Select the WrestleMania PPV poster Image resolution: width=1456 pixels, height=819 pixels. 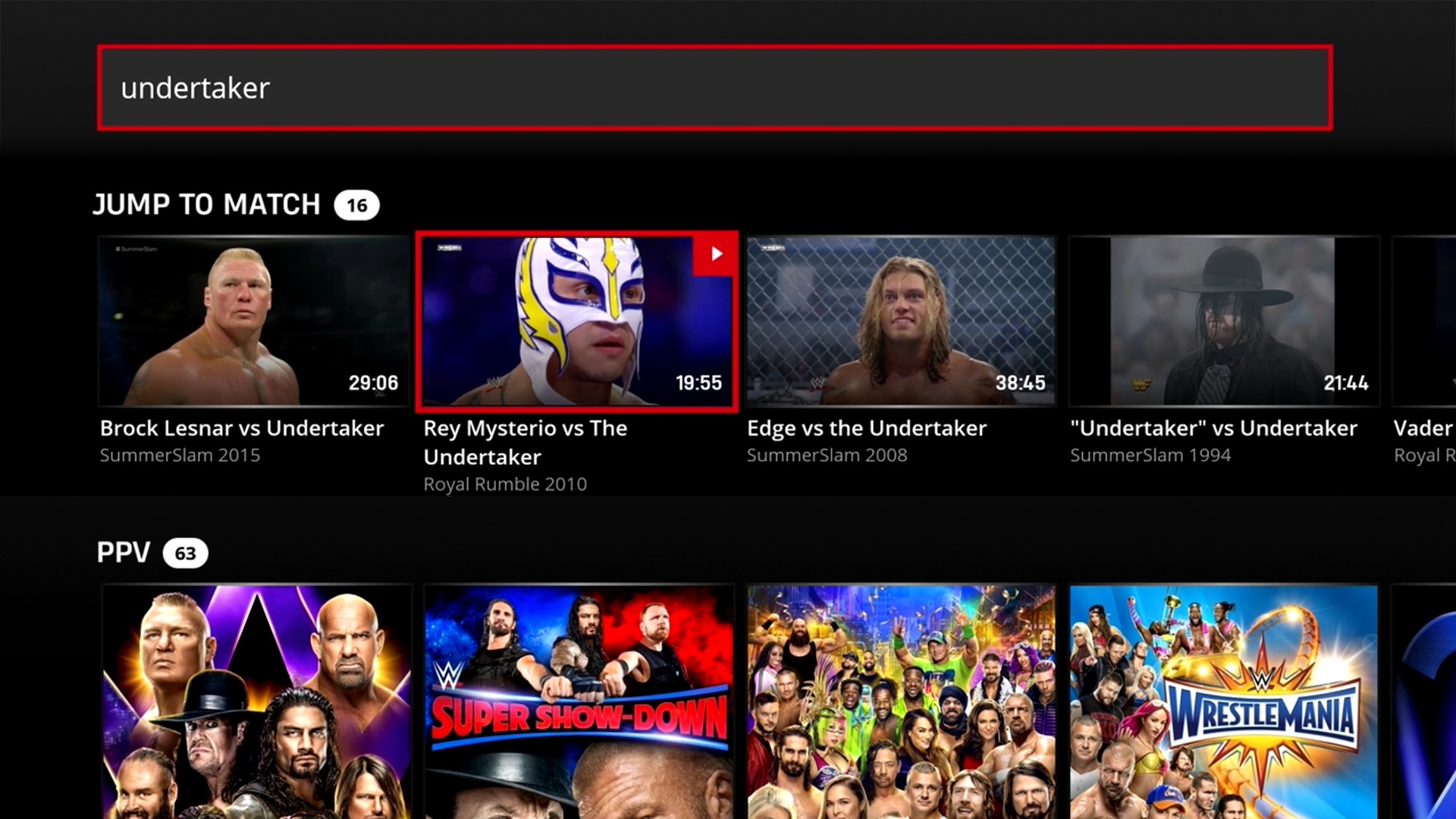coord(1222,698)
